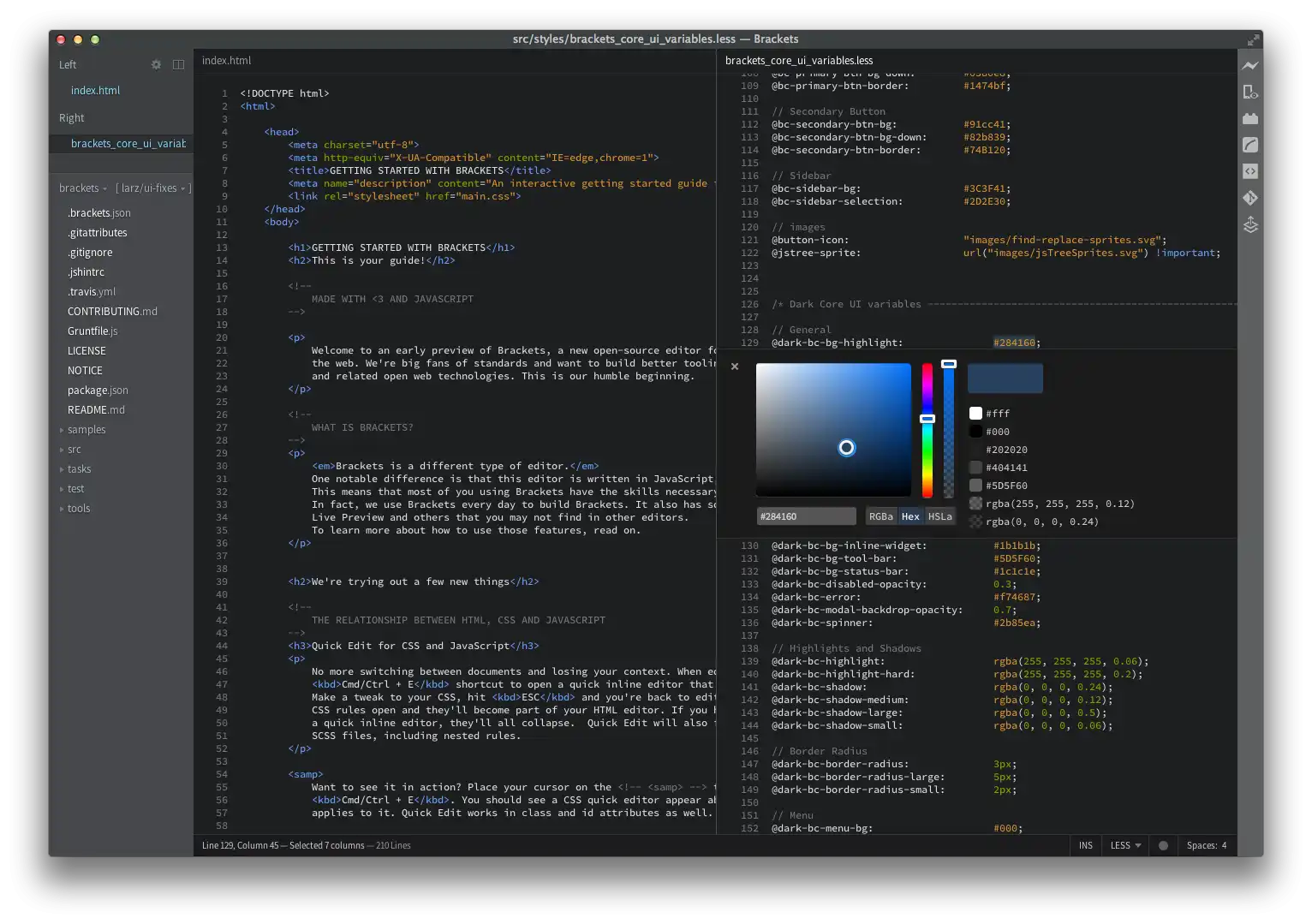Open the LESS language dropdown
The image size is (1312, 924).
click(x=1125, y=845)
